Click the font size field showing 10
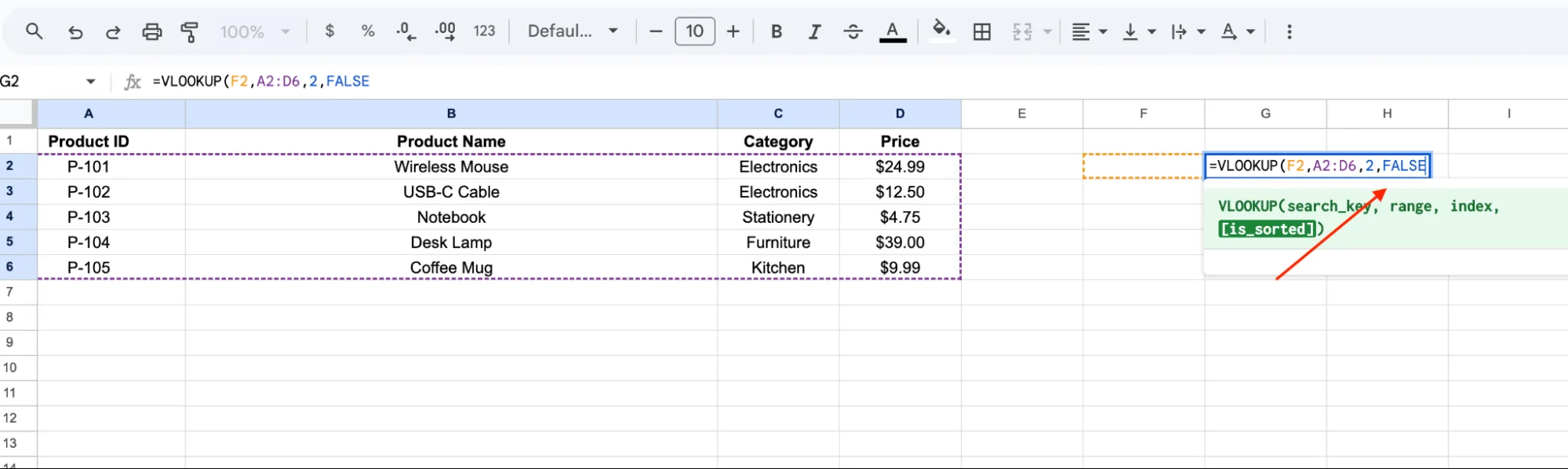Viewport: 1568px width, 469px height. [x=695, y=31]
